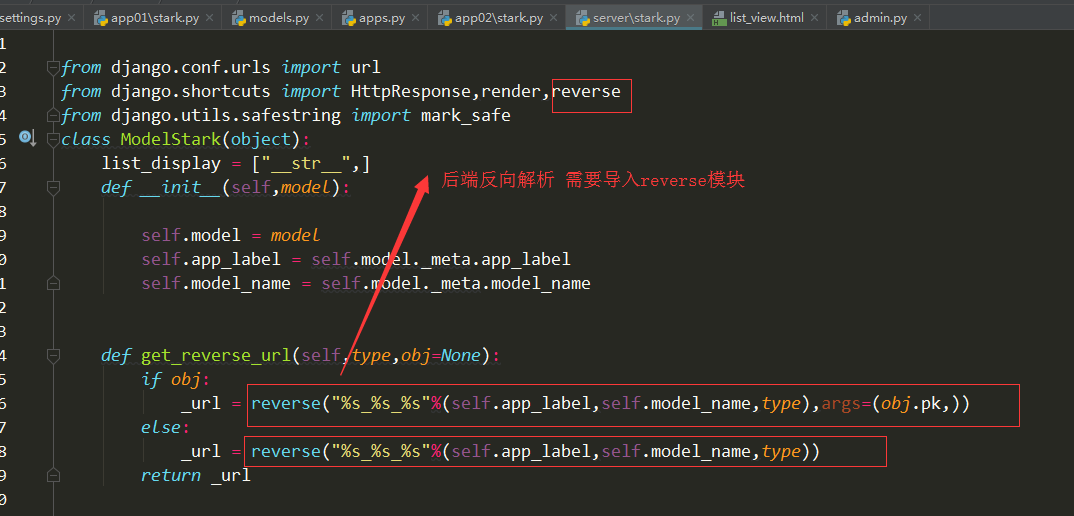Collapse the def get_reverse_url method
This screenshot has width=1074, height=516.
point(53,355)
